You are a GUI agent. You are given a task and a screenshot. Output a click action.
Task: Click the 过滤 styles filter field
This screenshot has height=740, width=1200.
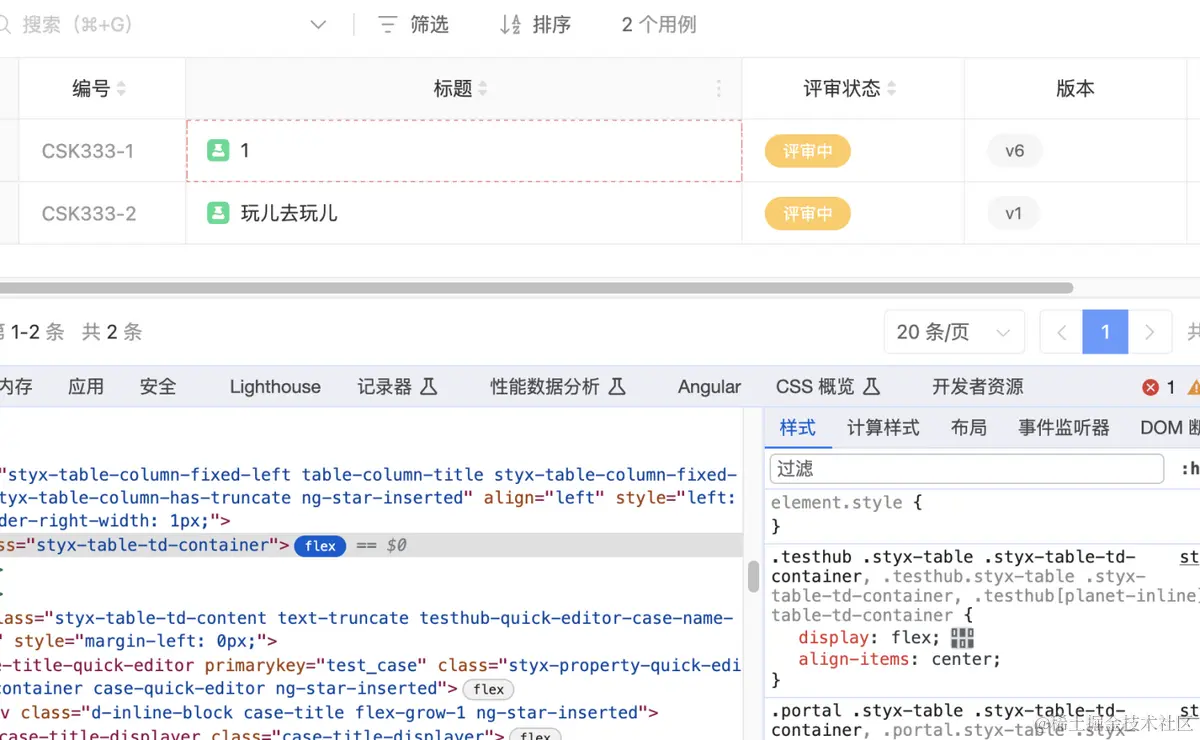click(967, 469)
